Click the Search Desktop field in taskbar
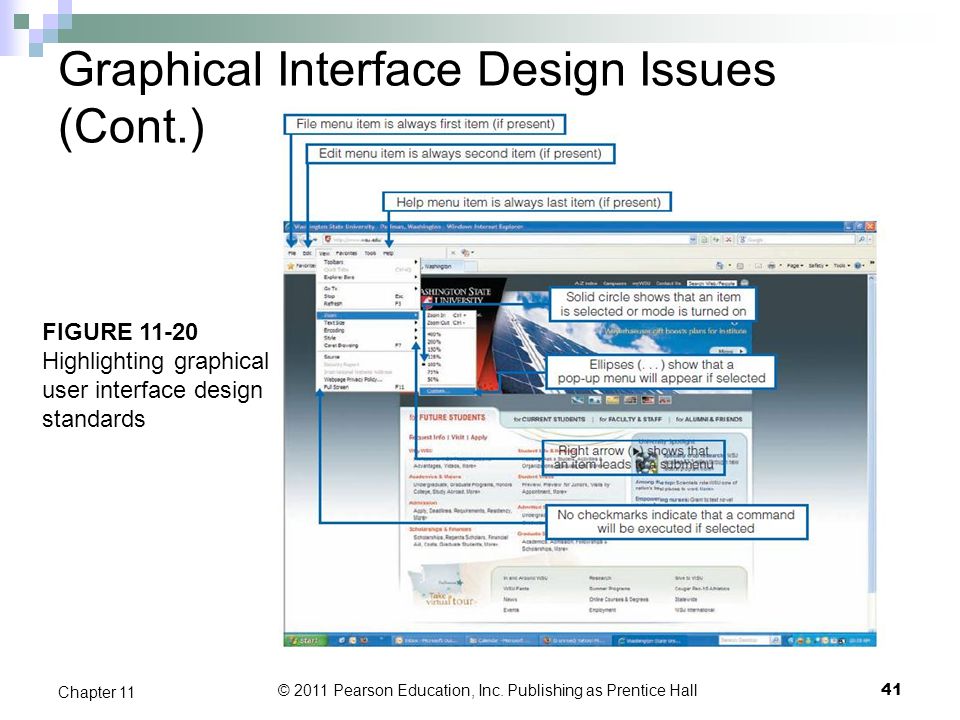The height and width of the screenshot is (720, 960). 743,640
